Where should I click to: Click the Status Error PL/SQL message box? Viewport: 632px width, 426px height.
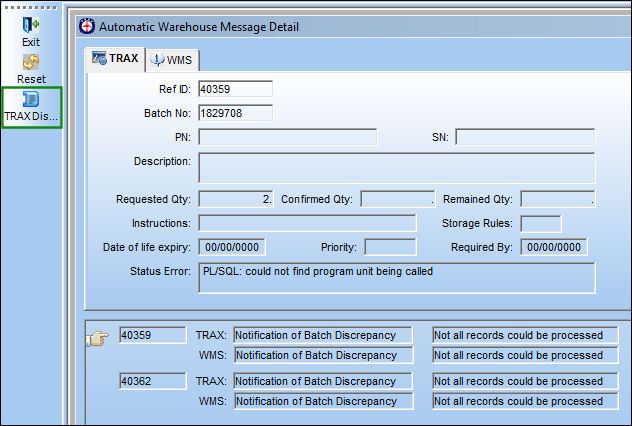[397, 278]
